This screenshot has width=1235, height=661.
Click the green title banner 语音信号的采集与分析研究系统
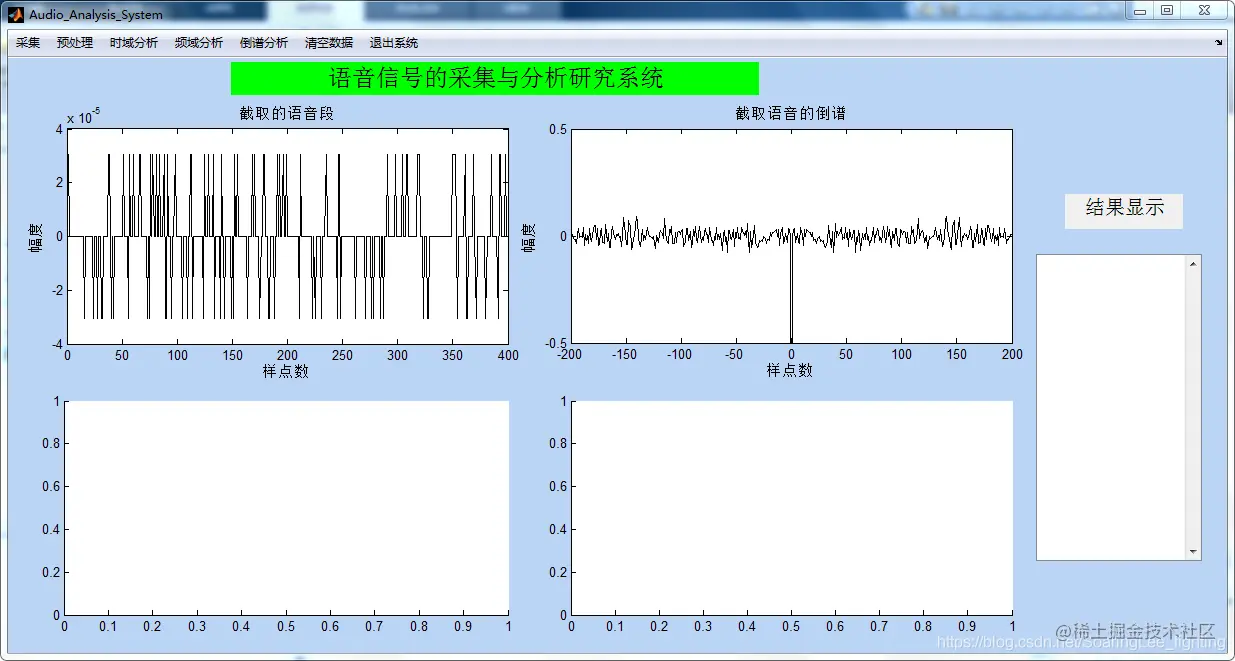coord(495,78)
